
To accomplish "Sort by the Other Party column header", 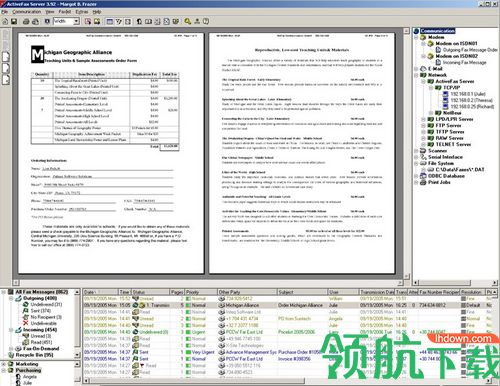I will [247, 292].
